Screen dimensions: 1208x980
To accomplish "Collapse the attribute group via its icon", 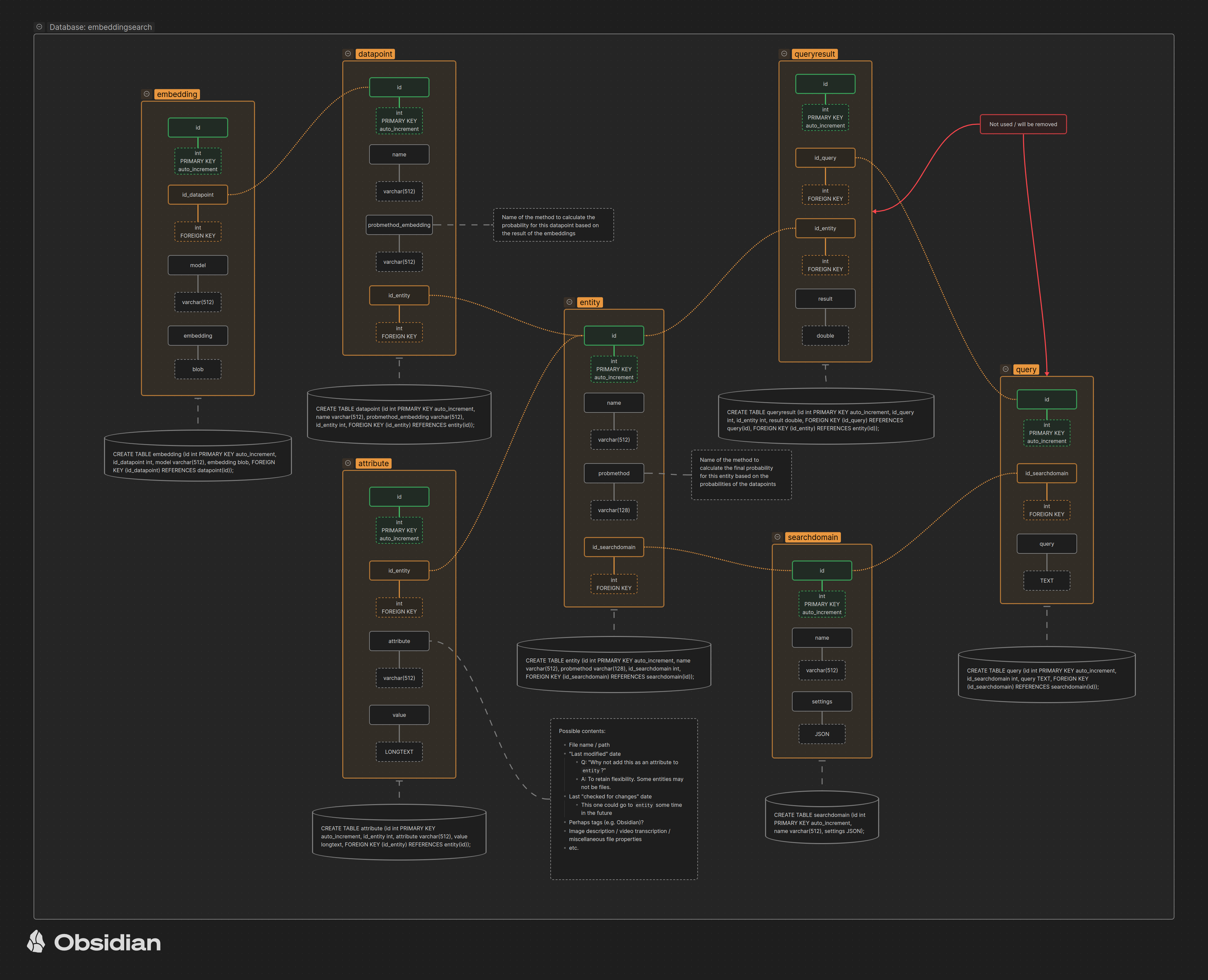I will coord(348,463).
